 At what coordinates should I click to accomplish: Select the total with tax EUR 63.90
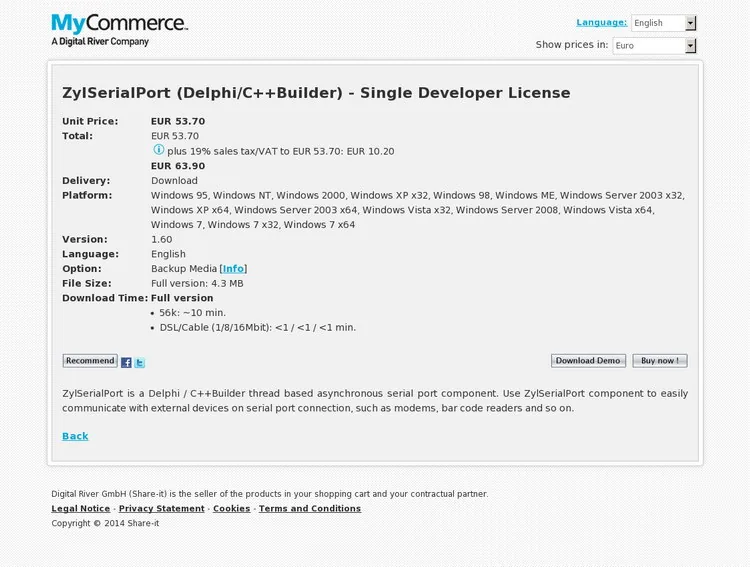pos(178,166)
